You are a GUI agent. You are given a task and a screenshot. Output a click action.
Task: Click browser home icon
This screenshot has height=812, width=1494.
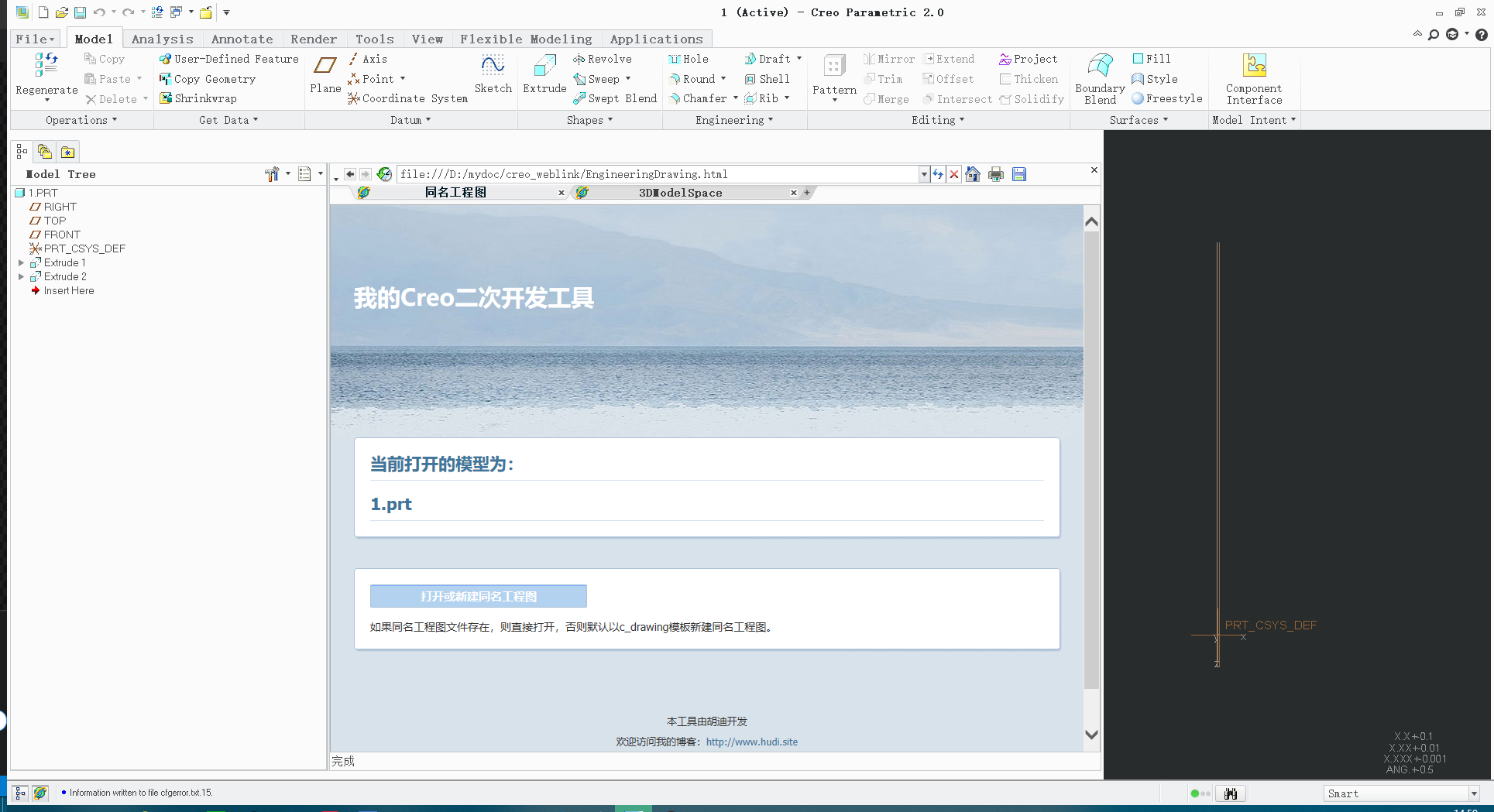click(974, 174)
